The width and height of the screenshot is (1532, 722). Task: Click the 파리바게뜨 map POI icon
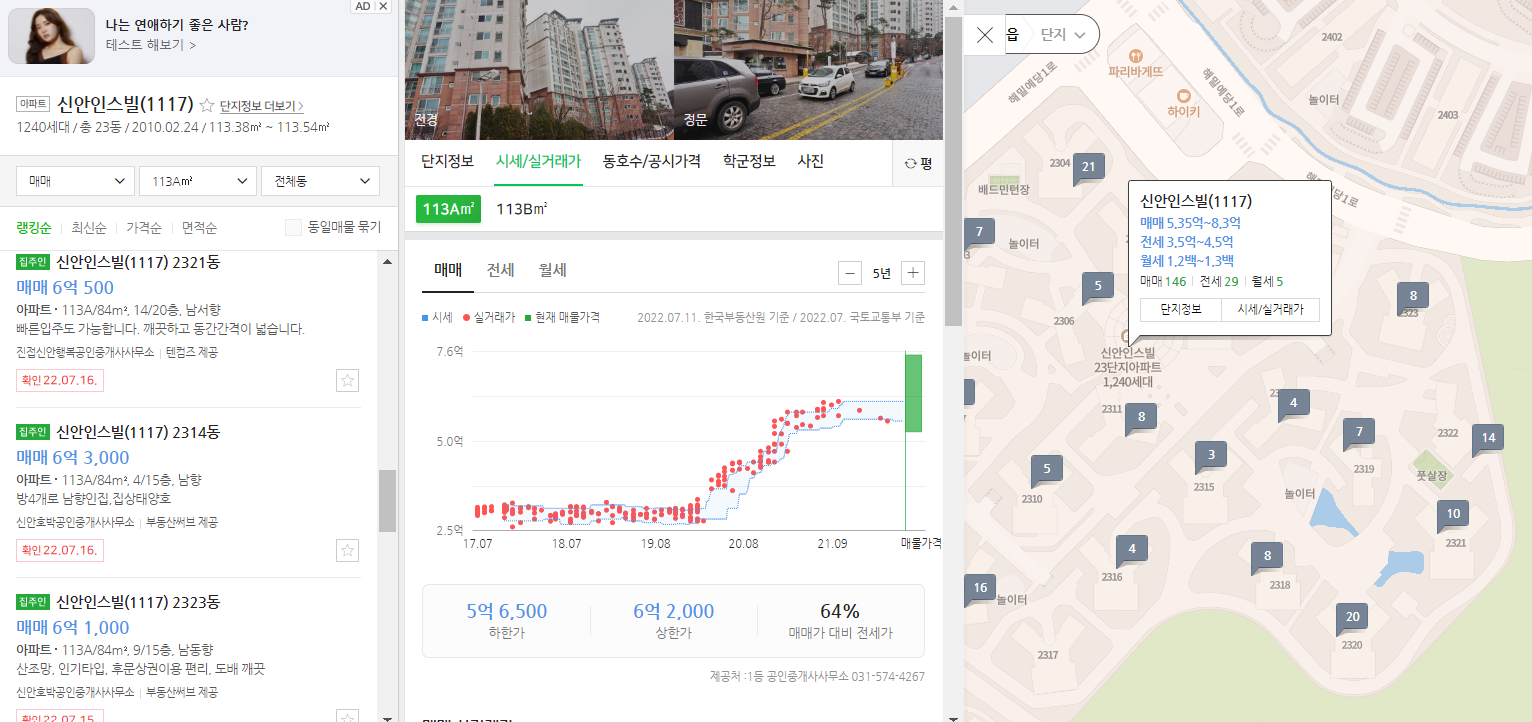1136,55
